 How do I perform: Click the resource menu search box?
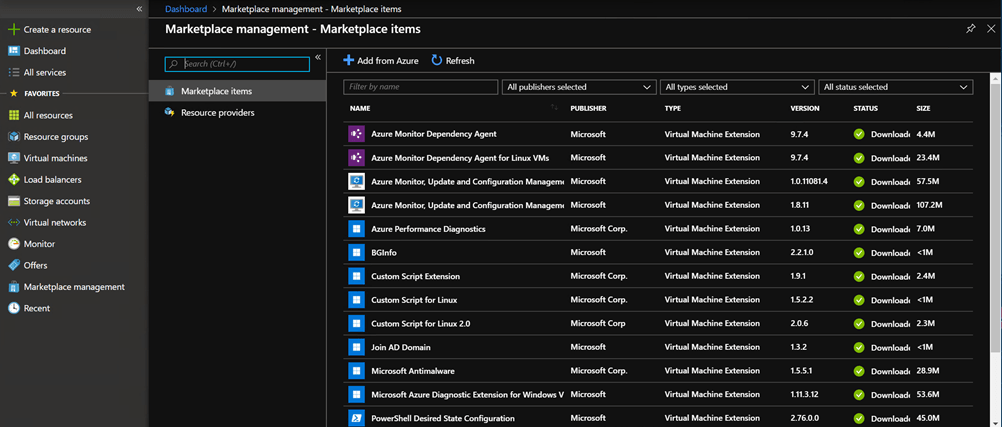point(237,64)
